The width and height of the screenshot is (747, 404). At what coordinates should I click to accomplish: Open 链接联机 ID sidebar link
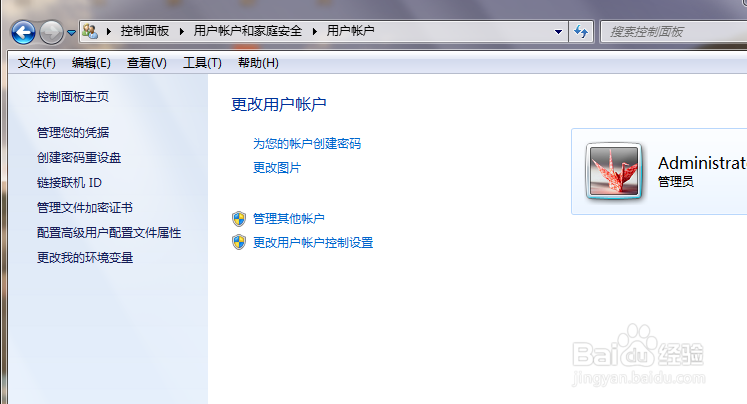(69, 182)
